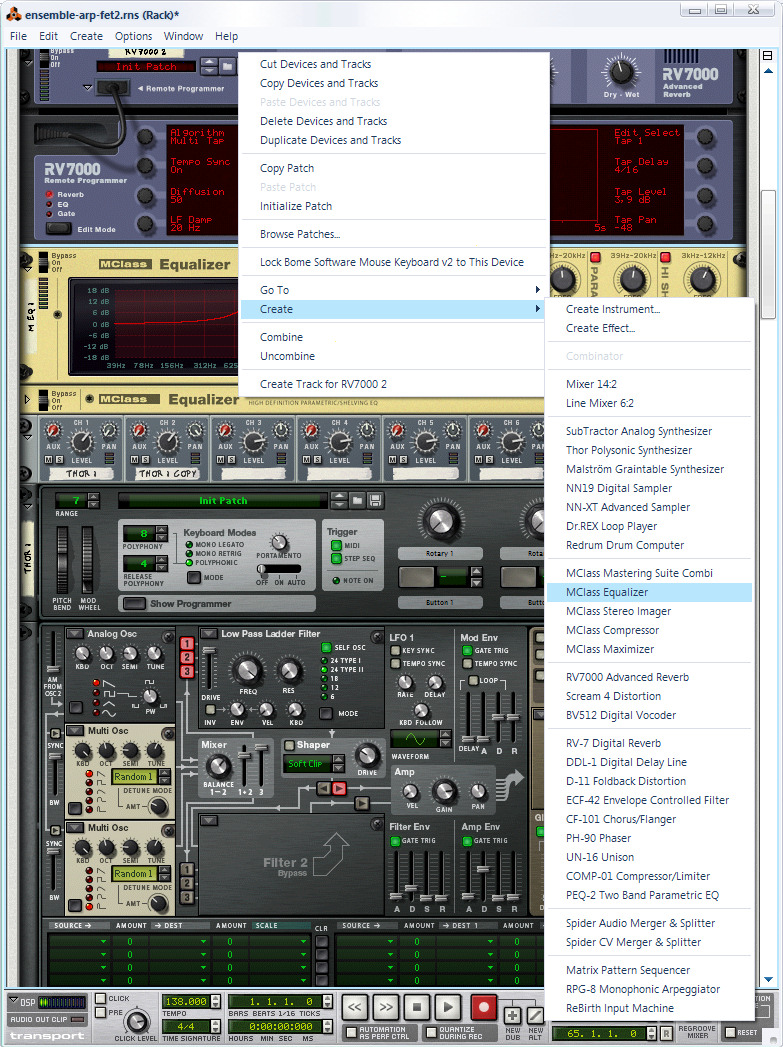Open the Low Pass Ladder Filter type dropdown
This screenshot has height=1047, width=783.
pos(209,634)
